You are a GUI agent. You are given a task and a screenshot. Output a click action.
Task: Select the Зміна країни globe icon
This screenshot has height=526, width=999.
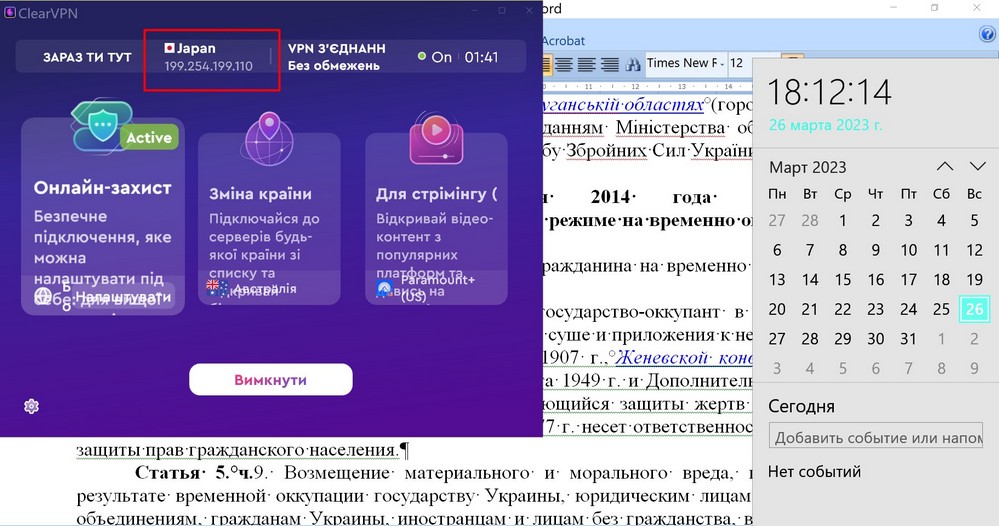point(269,139)
